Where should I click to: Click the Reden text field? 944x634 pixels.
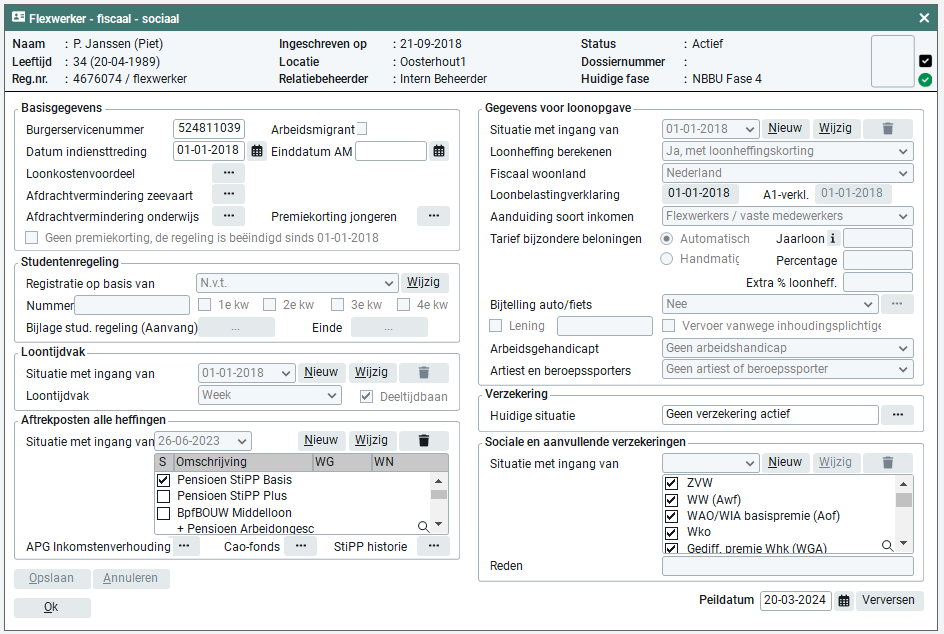pyautogui.click(x=787, y=566)
